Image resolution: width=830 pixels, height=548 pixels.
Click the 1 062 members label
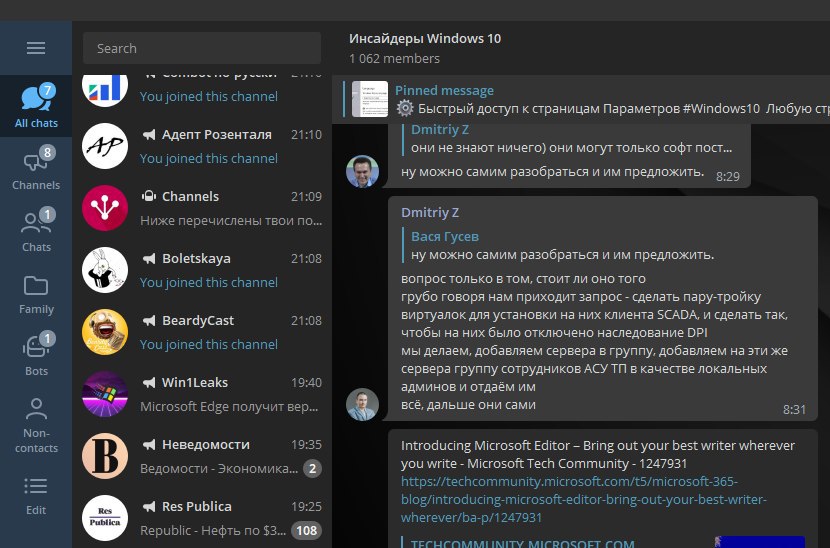pyautogui.click(x=394, y=59)
